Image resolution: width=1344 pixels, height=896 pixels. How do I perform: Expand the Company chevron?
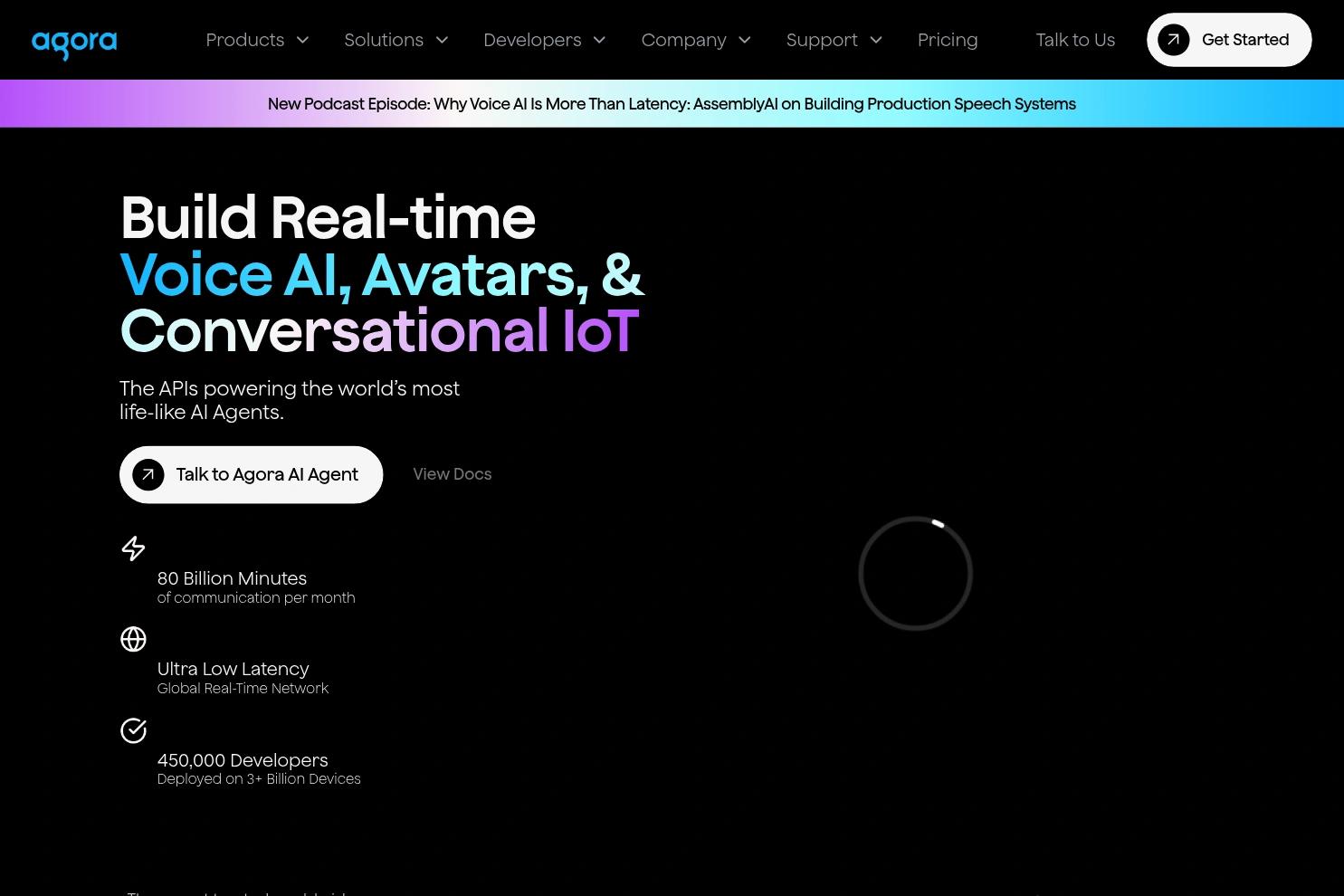point(745,40)
